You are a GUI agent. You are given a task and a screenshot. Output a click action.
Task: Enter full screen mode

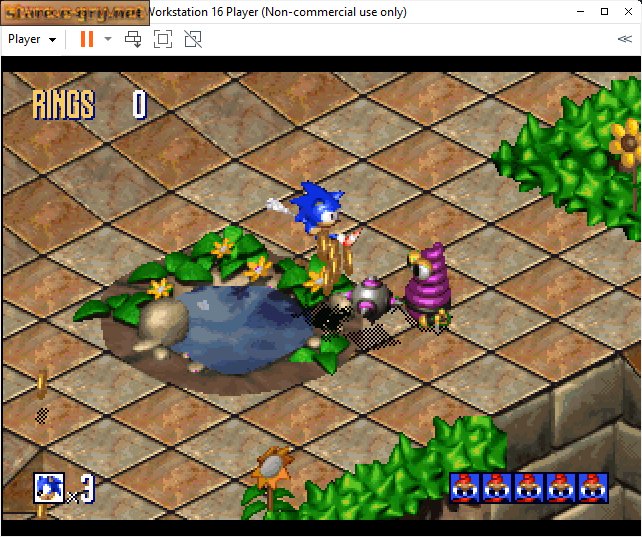point(163,39)
